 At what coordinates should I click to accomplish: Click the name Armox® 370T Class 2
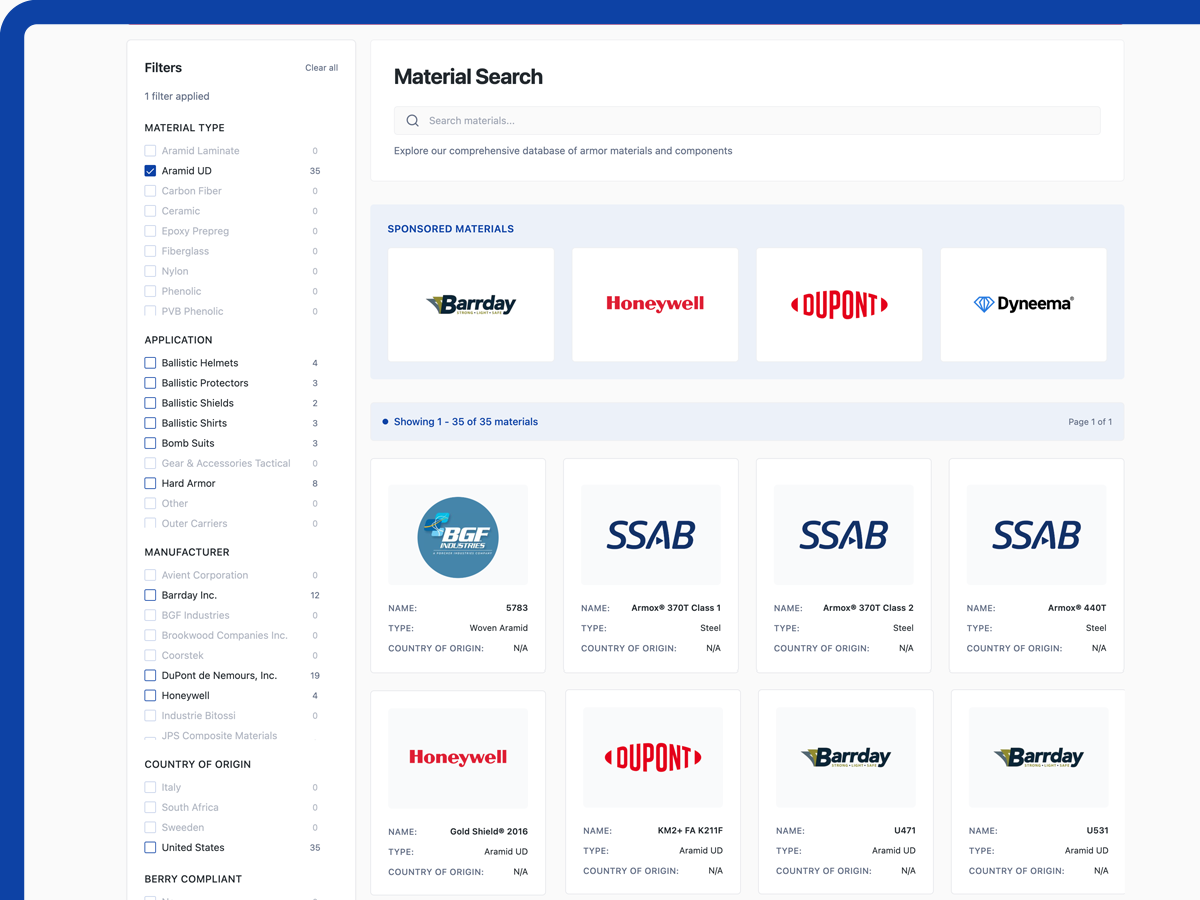[x=868, y=608]
